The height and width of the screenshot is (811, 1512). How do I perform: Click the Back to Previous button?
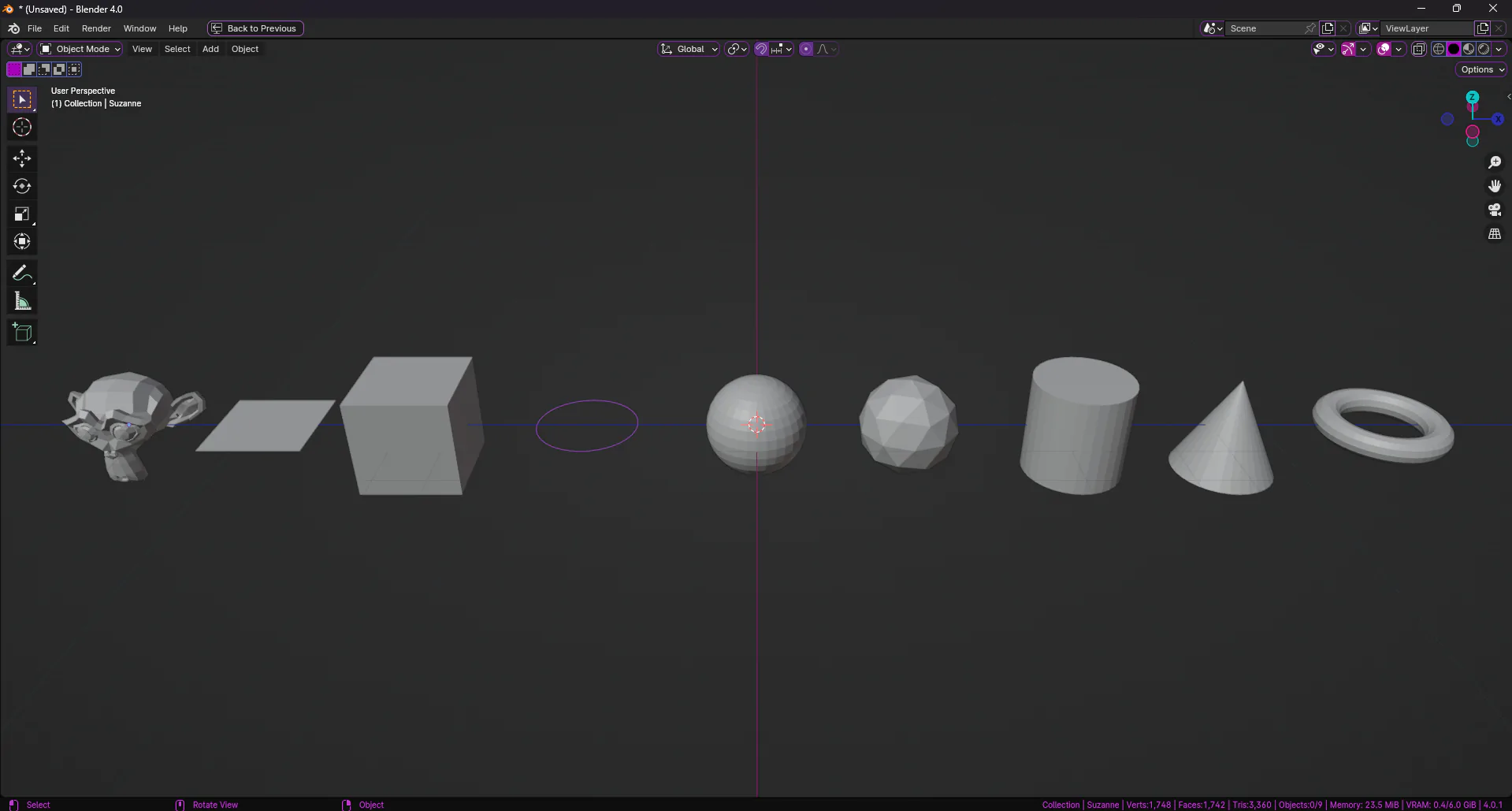pos(255,28)
